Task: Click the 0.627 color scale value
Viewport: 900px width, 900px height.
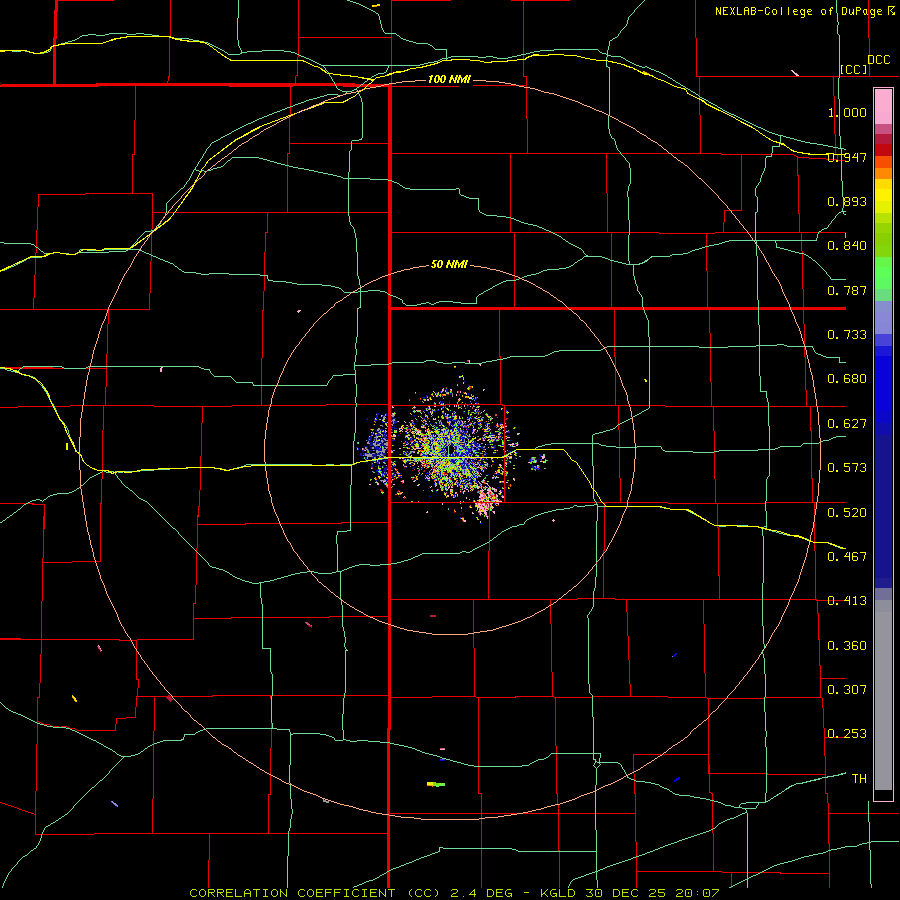Action: [847, 424]
